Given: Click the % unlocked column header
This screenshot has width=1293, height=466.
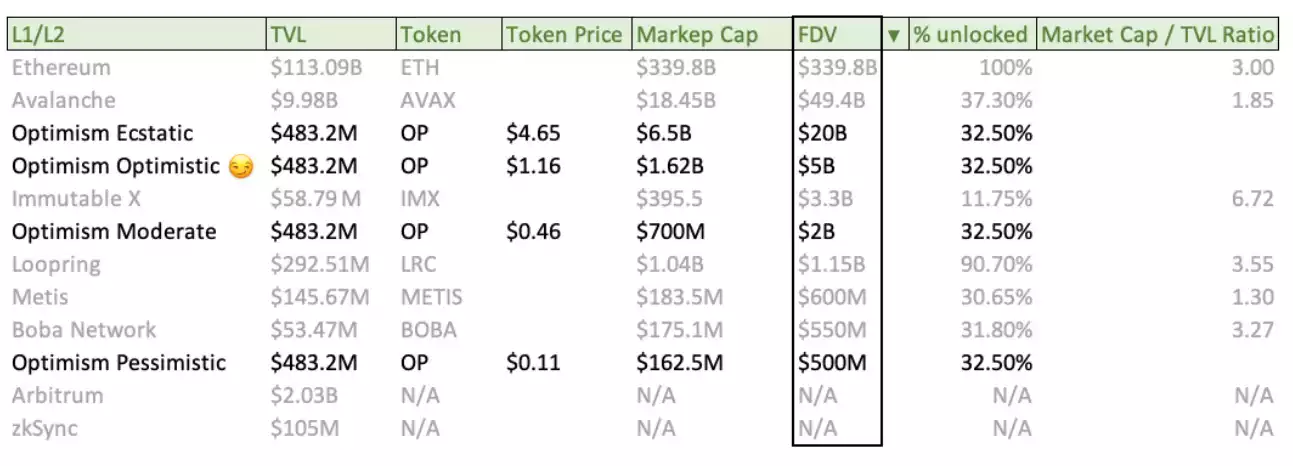Looking at the screenshot, I should tap(970, 34).
